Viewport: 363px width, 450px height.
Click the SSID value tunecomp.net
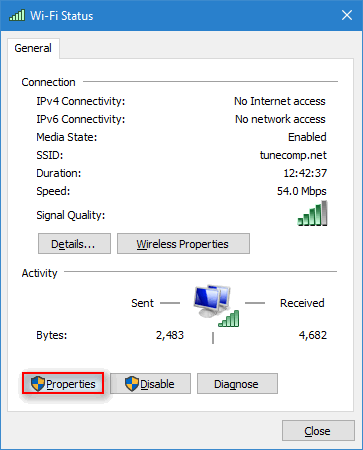tap(293, 155)
